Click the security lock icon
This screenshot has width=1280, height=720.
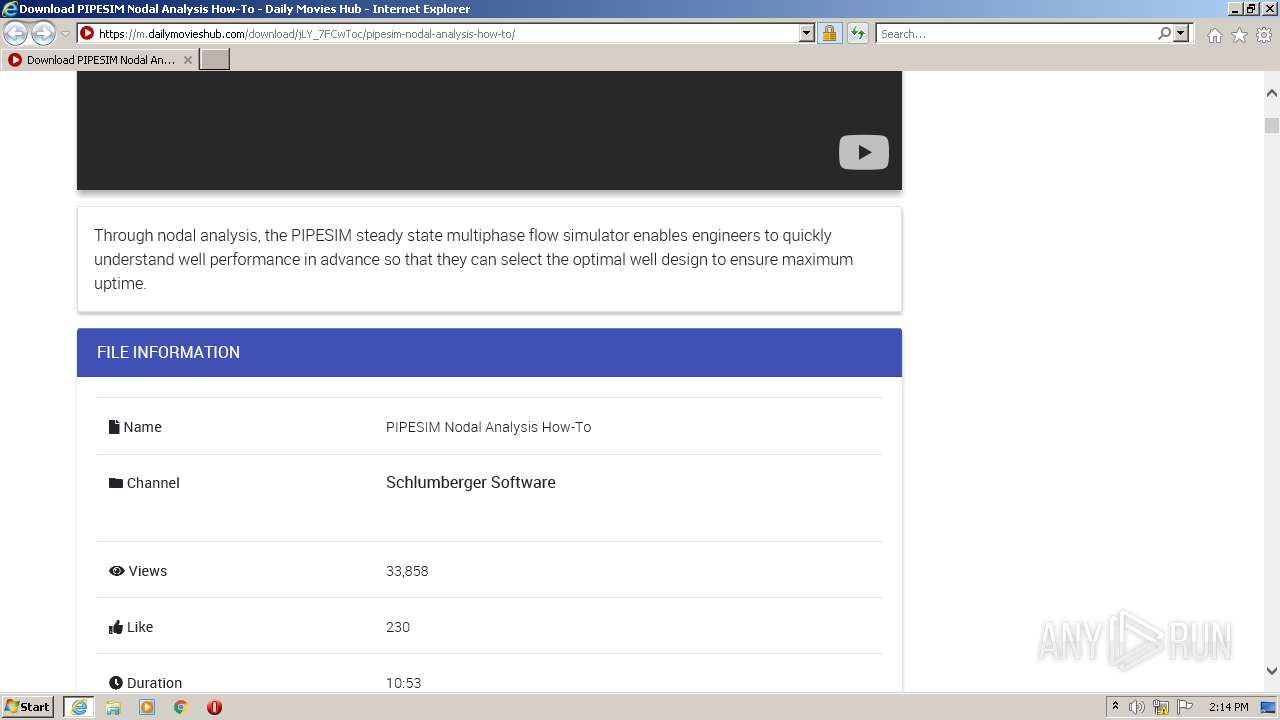pos(829,33)
